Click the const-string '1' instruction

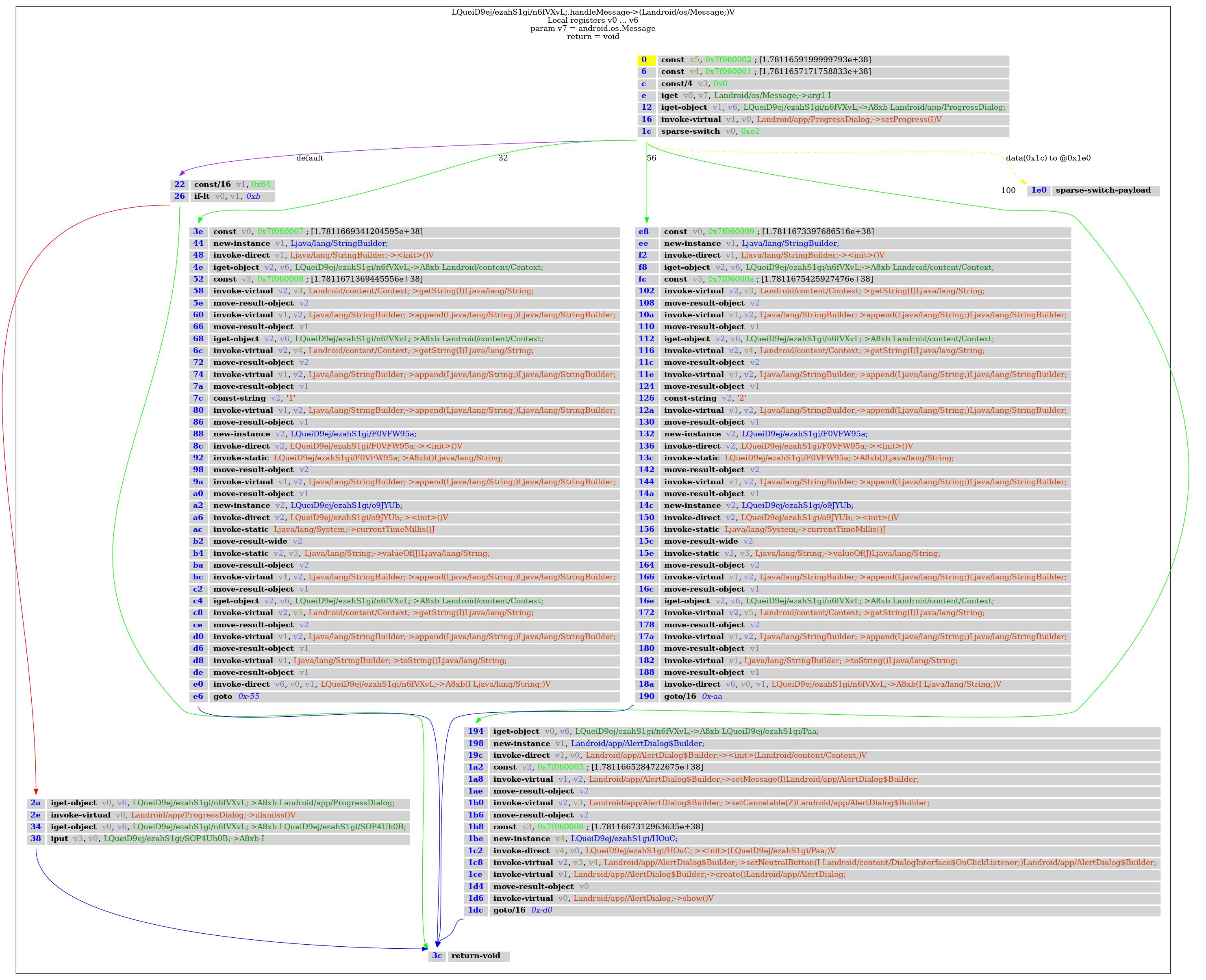(x=254, y=398)
